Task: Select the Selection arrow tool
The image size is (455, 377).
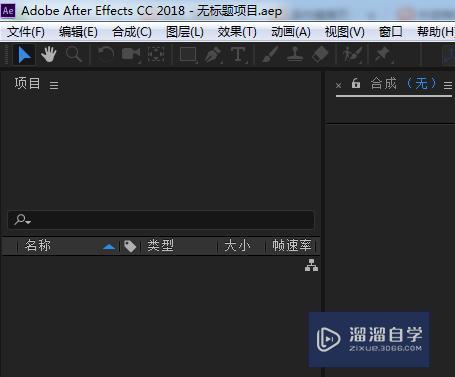Action: coord(24,55)
